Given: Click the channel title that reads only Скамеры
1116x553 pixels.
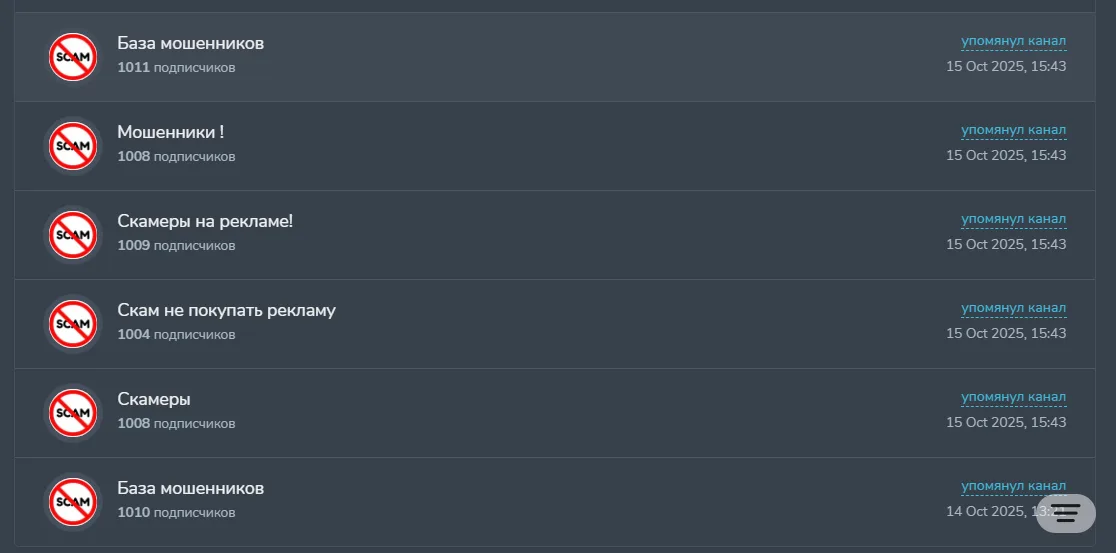Looking at the screenshot, I should pos(154,399).
